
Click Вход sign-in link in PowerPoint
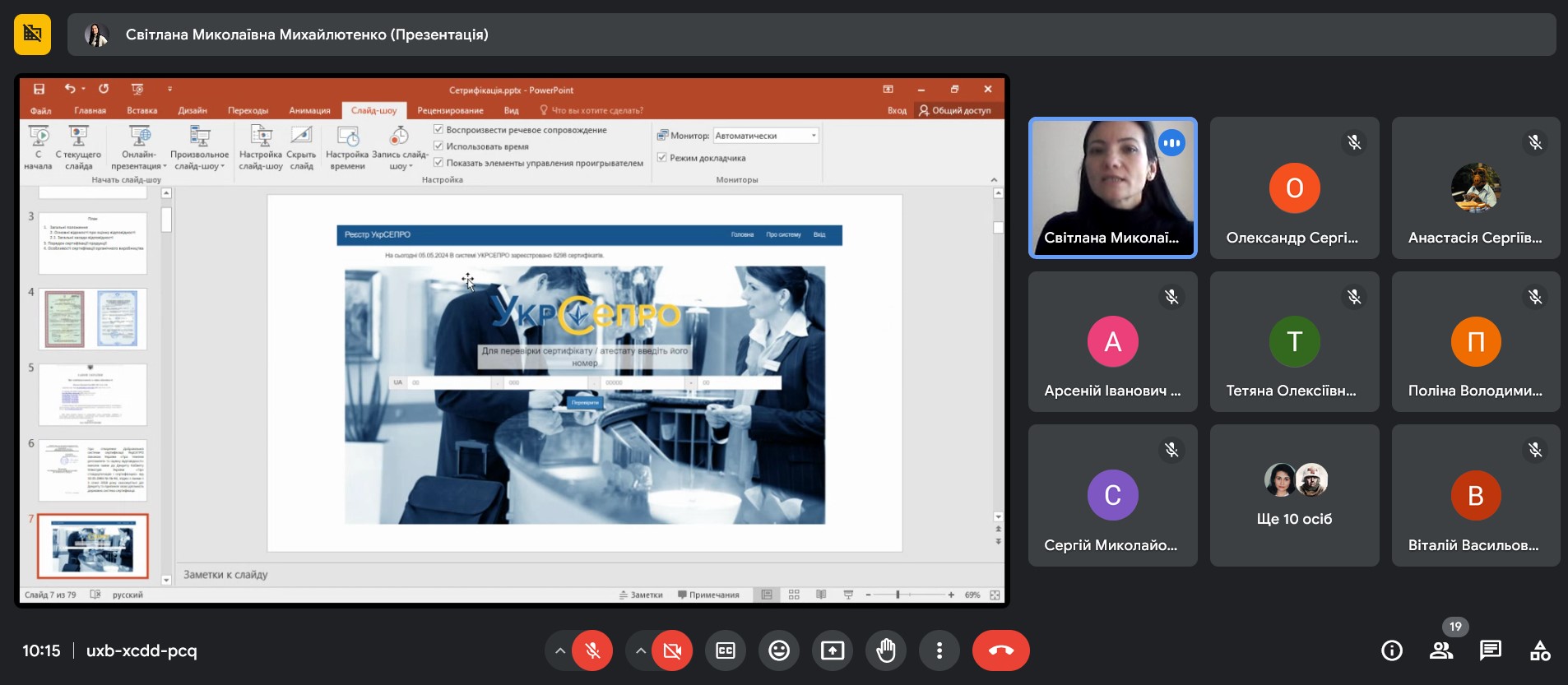(x=897, y=110)
